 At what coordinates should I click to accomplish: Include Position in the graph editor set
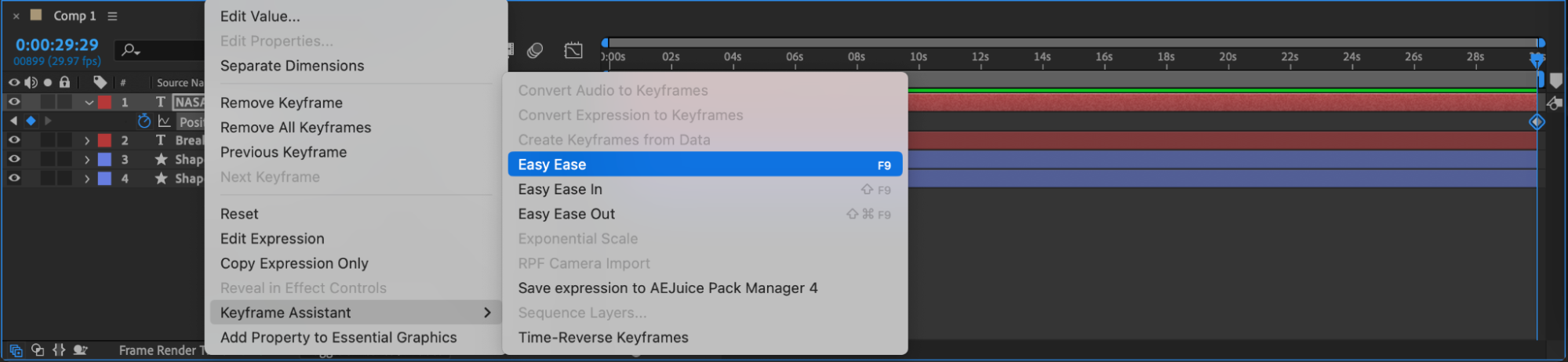[x=165, y=121]
